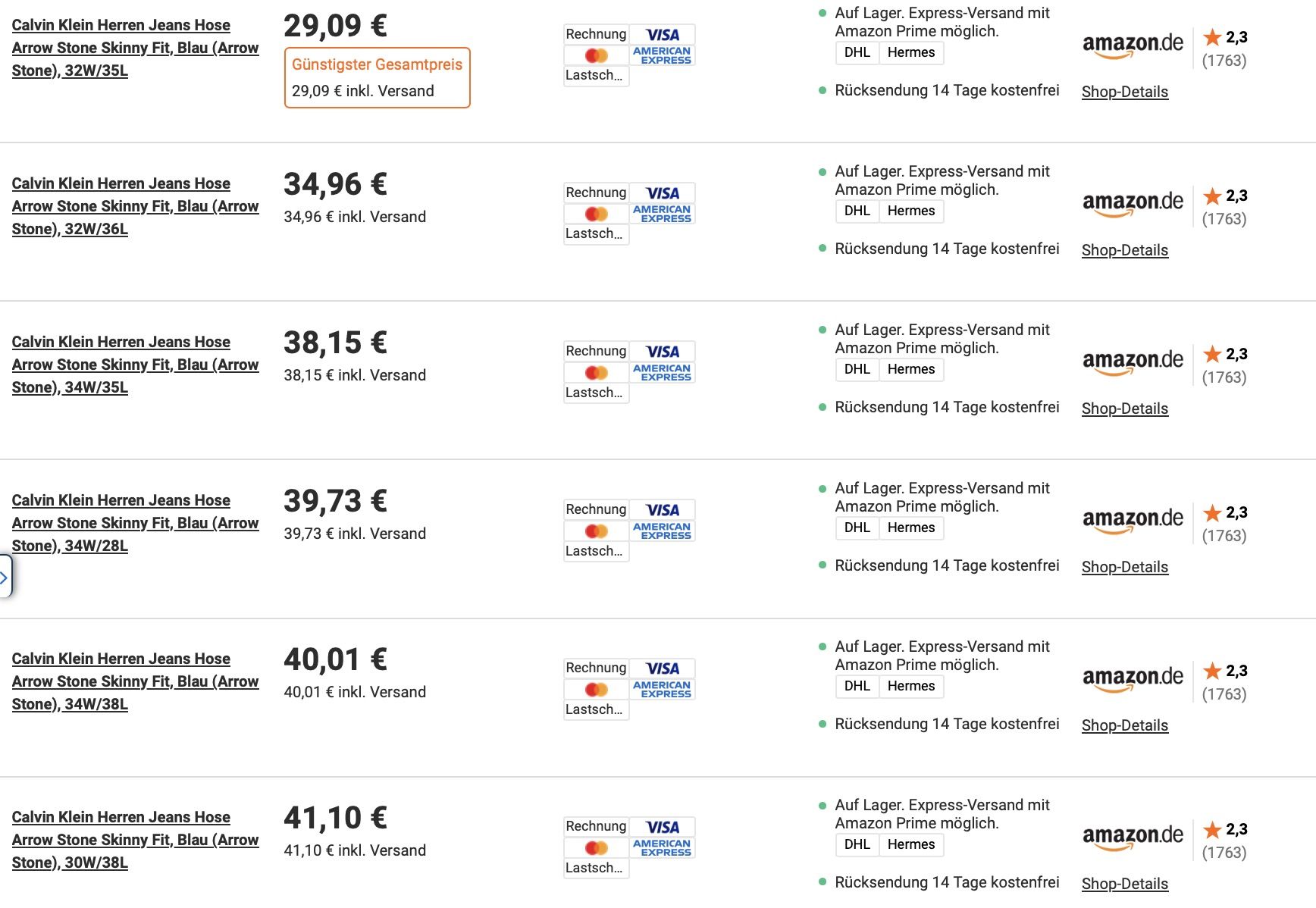Screen dimensions: 1316x908
Task: Expand the side panel chevron on the left edge
Action: click(x=5, y=578)
